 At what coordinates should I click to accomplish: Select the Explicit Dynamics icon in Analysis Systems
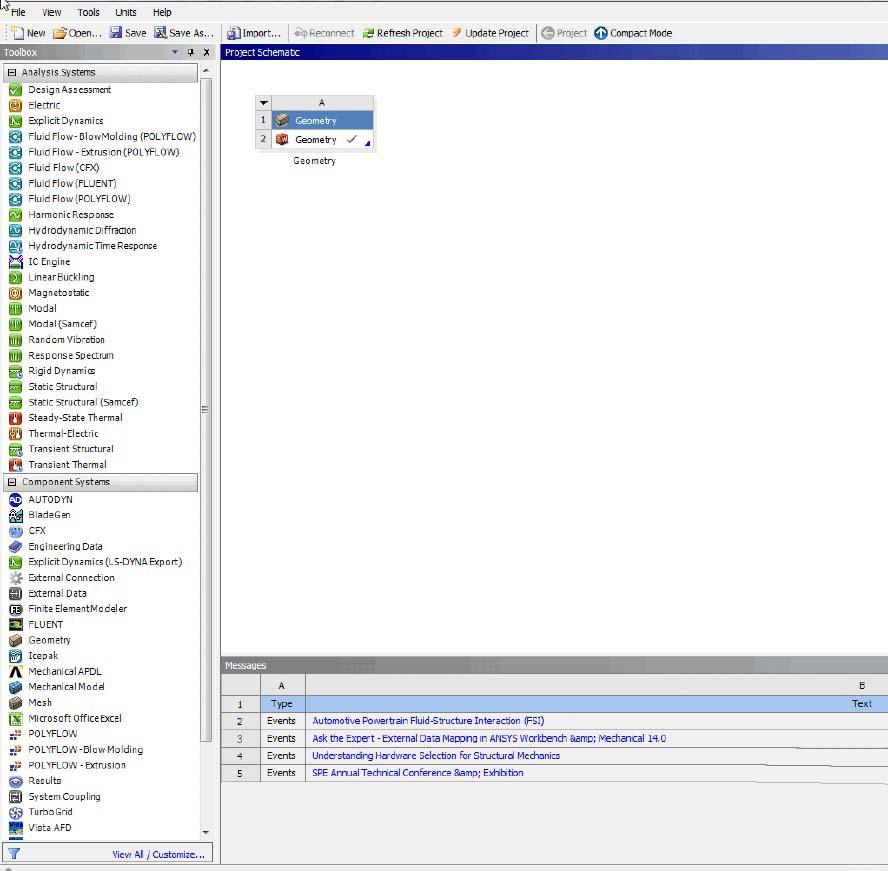tap(15, 121)
